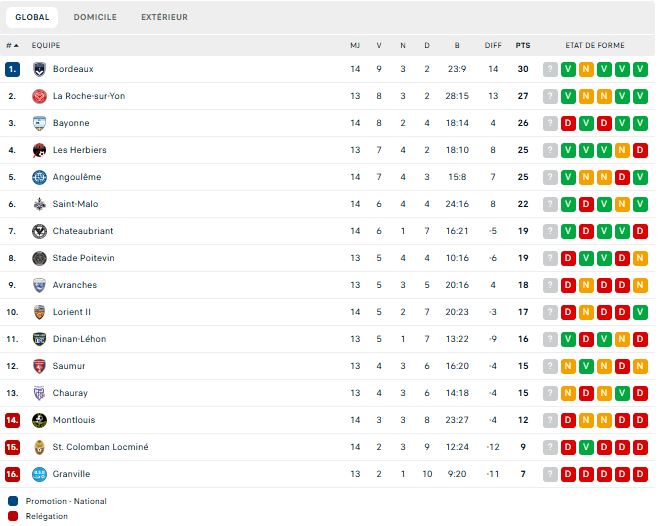Click the Montlouis team logo
Image resolution: width=662 pixels, height=526 pixels.
click(x=40, y=420)
